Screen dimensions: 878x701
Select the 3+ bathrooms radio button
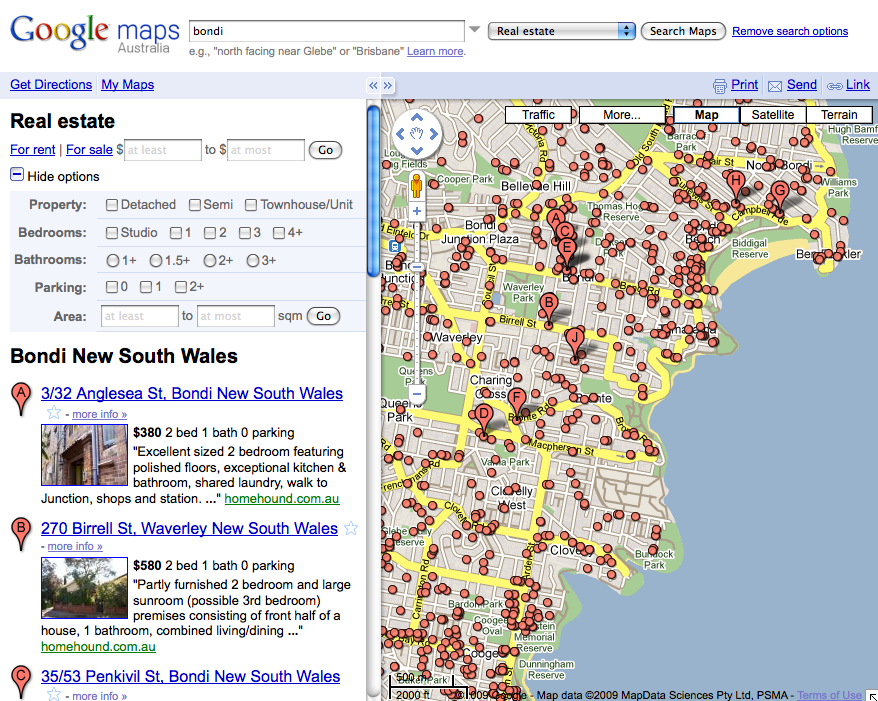[253, 260]
